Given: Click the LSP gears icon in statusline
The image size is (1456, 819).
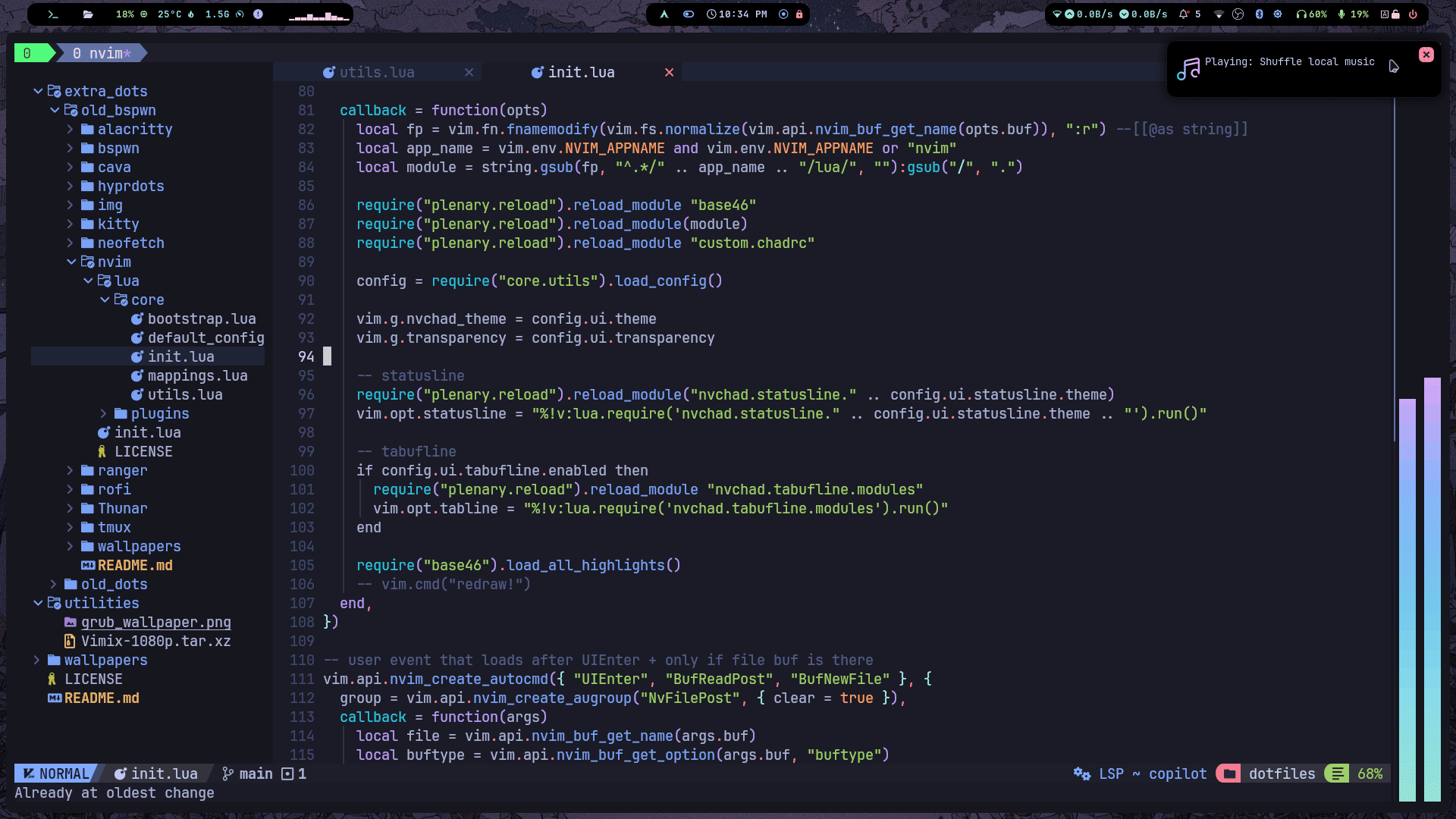Looking at the screenshot, I should pyautogui.click(x=1081, y=773).
